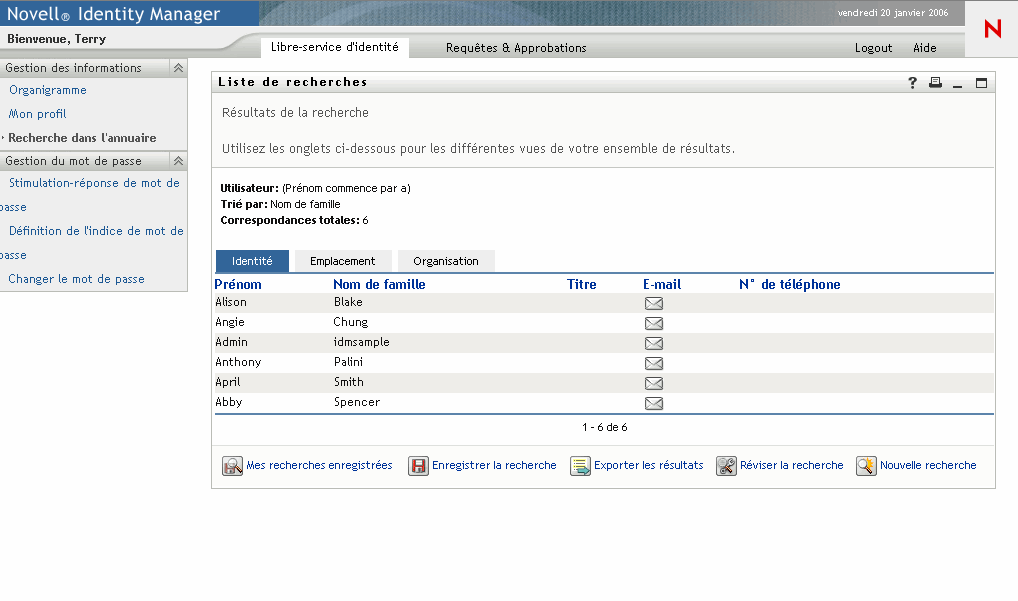Collapse the Gestion des informations section

(178, 68)
